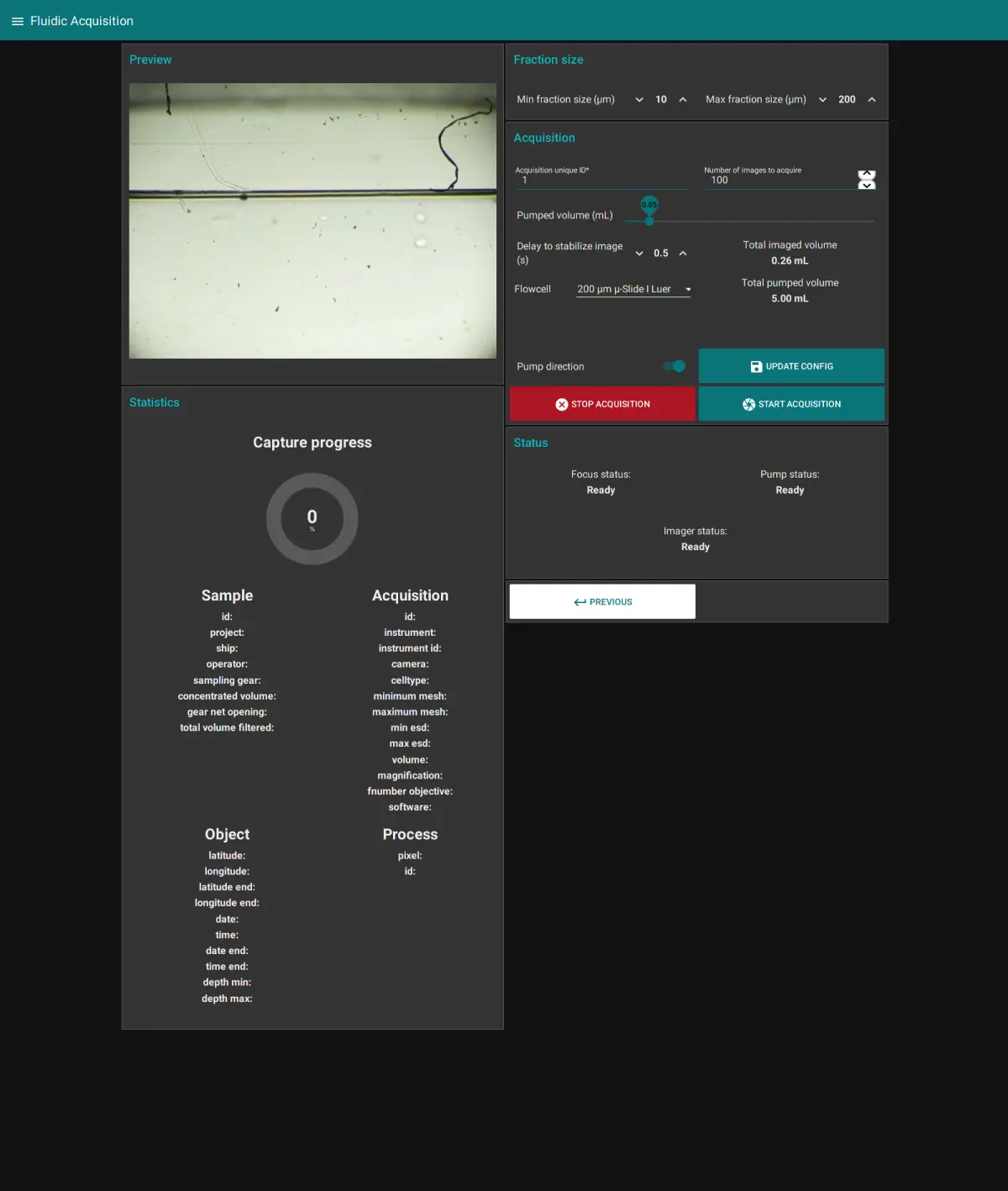Open the hamburger navigation menu
The width and height of the screenshot is (1008, 1191).
tap(17, 21)
